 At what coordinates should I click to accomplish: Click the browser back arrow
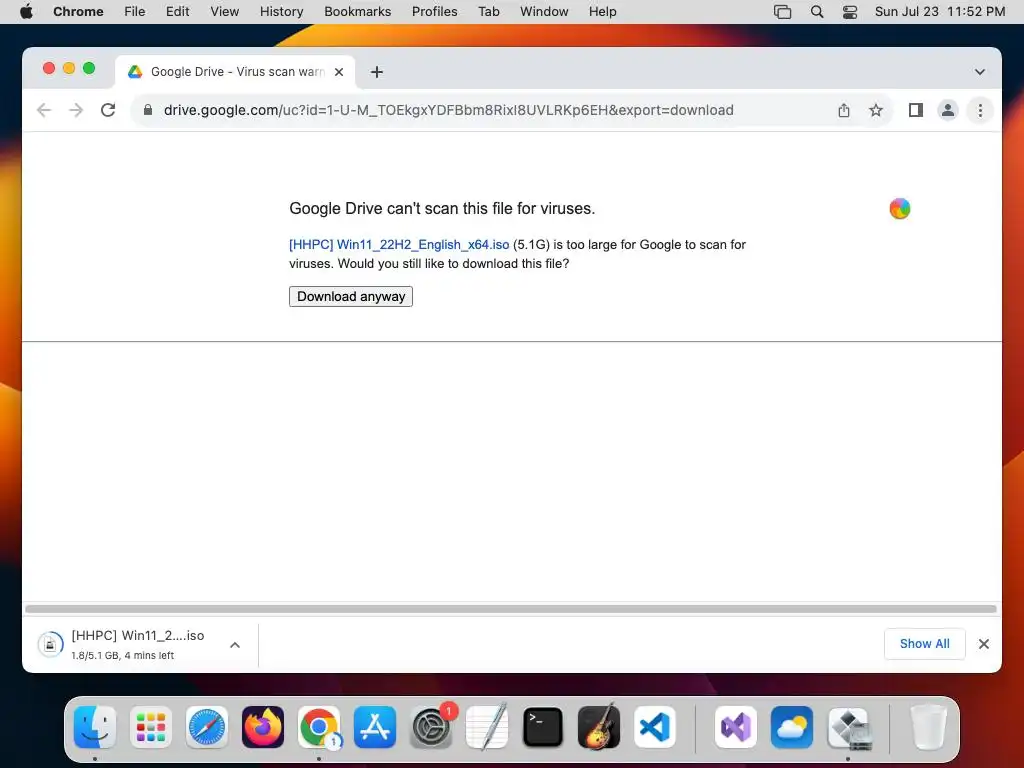pyautogui.click(x=44, y=110)
